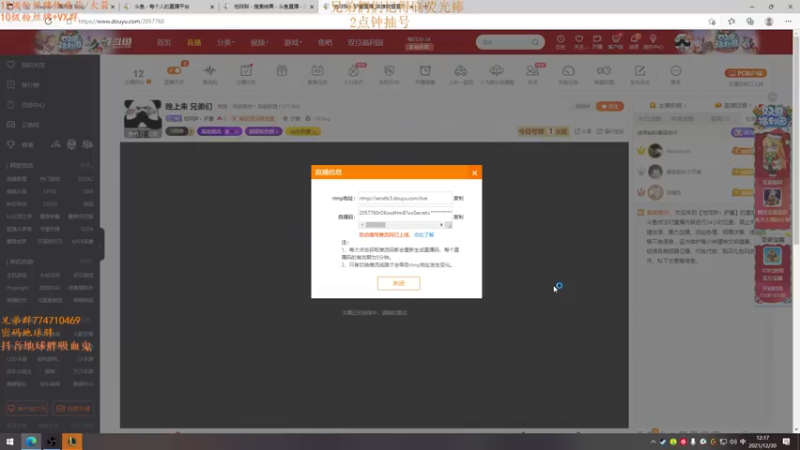The width and height of the screenshot is (800, 450).
Task: Open the blue 'learn more' link in dialog
Action: coord(423,235)
